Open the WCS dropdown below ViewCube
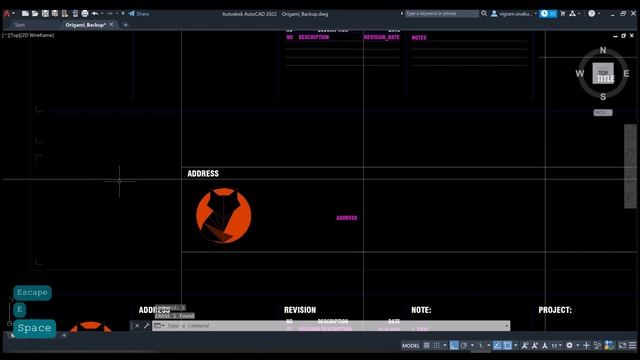The width and height of the screenshot is (640, 360). point(603,112)
